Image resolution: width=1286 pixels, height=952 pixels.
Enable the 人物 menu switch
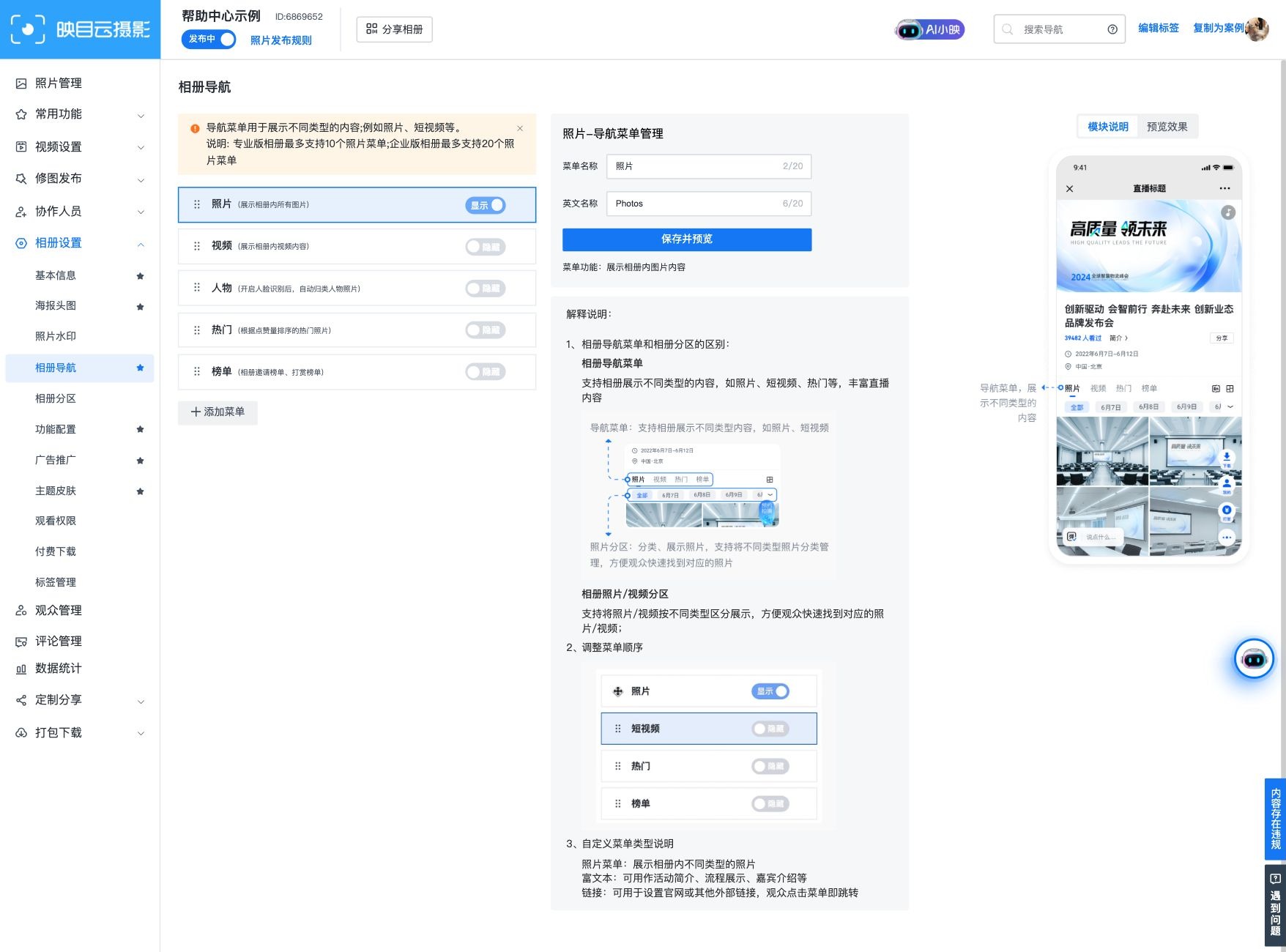pyautogui.click(x=485, y=289)
